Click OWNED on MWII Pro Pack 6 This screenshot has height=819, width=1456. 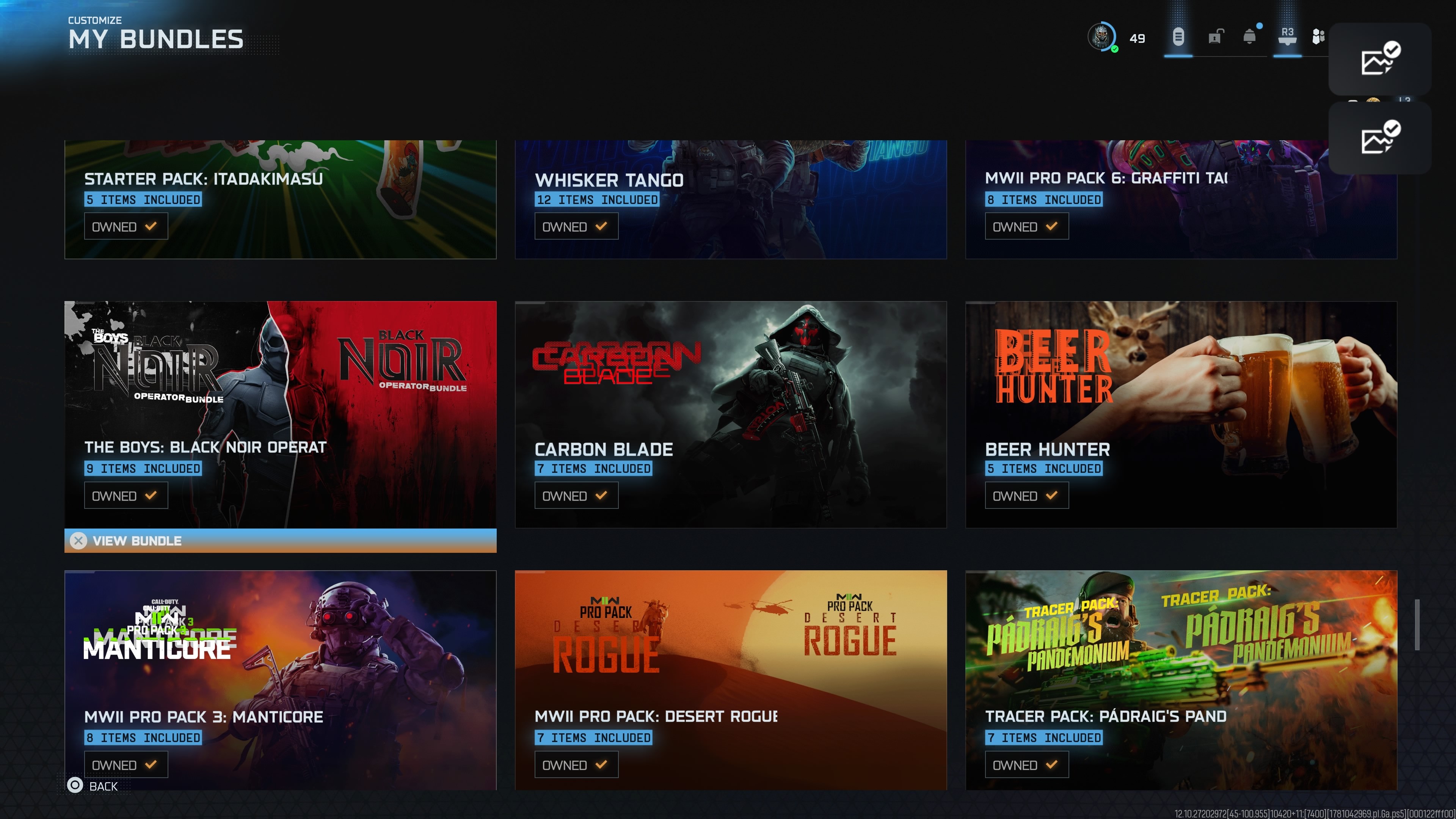[x=1027, y=227]
